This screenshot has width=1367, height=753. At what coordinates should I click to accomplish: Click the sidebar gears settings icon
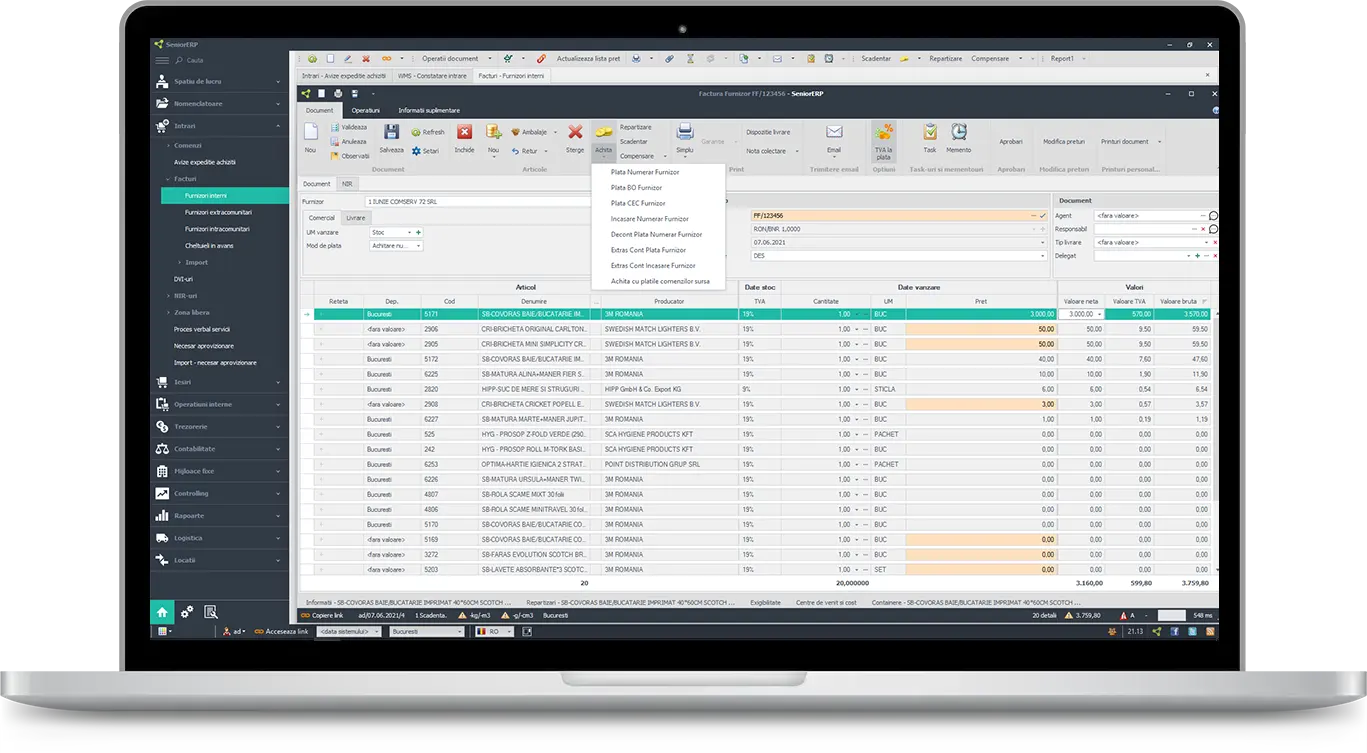click(186, 611)
